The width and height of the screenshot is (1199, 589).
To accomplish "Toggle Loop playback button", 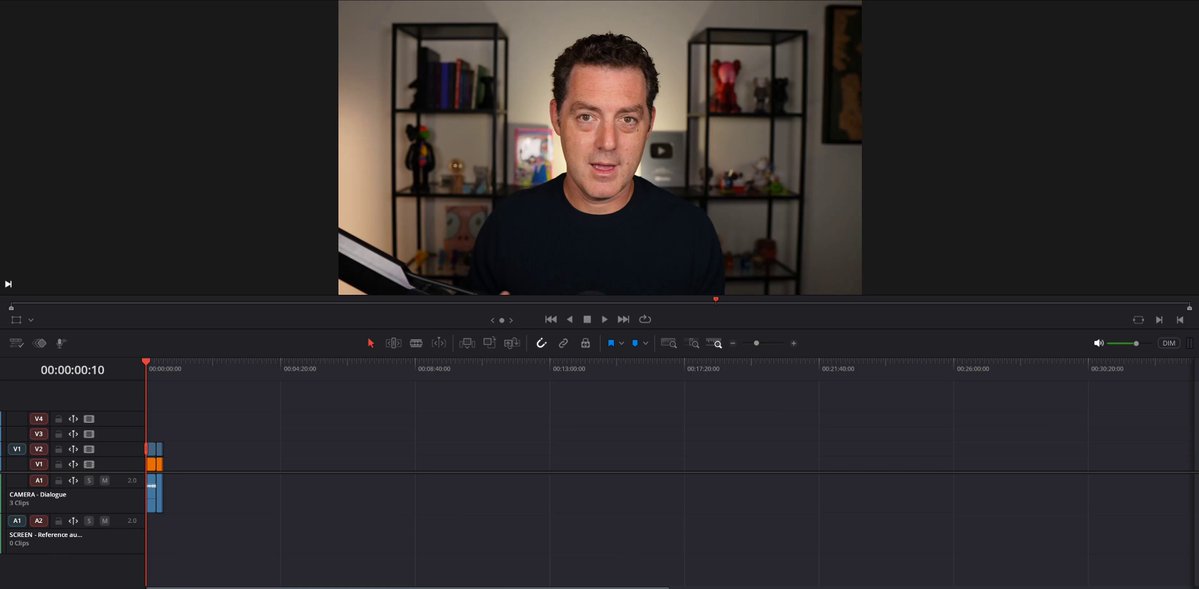I will pos(645,319).
